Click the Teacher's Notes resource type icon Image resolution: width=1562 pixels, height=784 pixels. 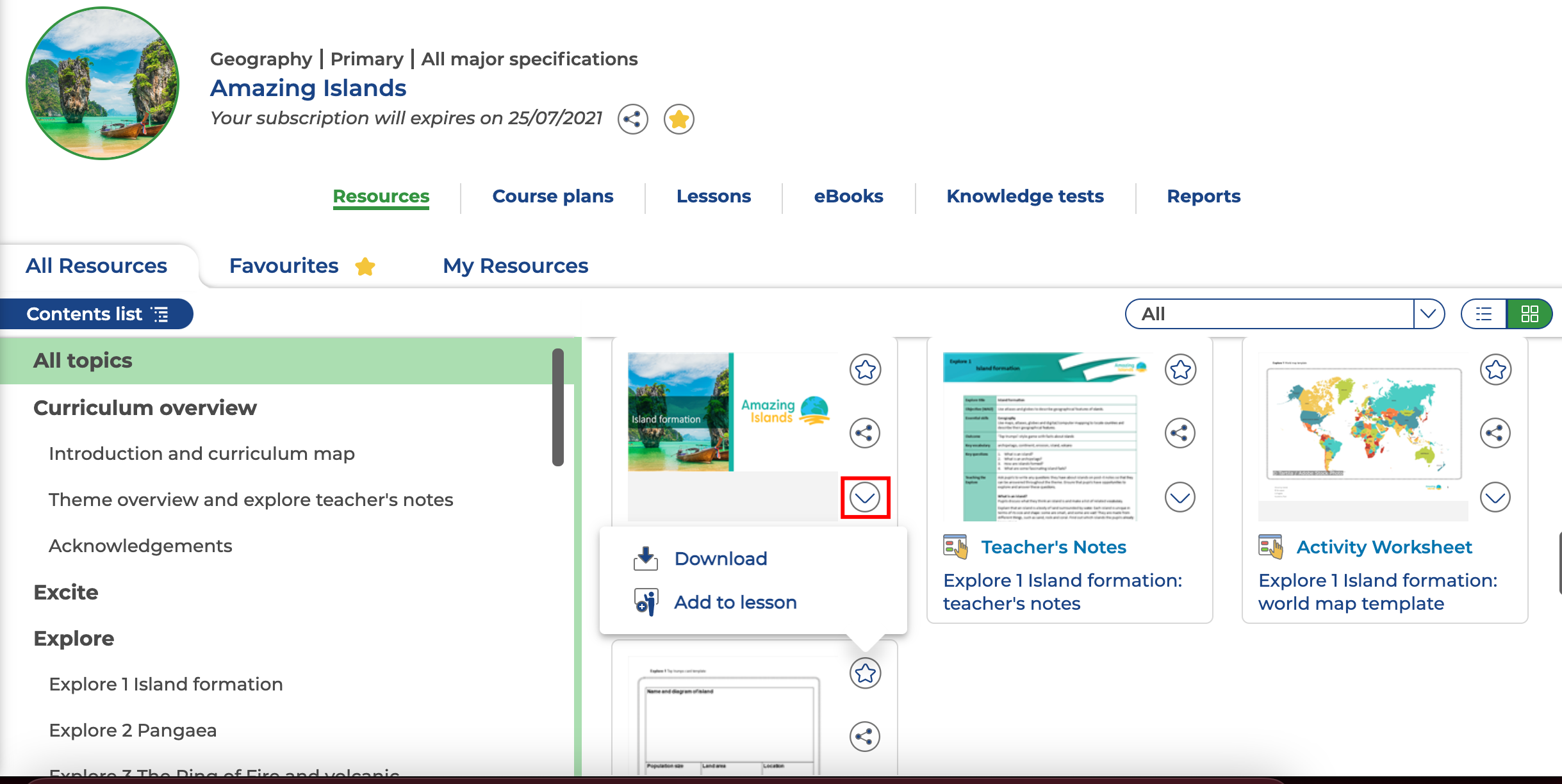tap(955, 547)
